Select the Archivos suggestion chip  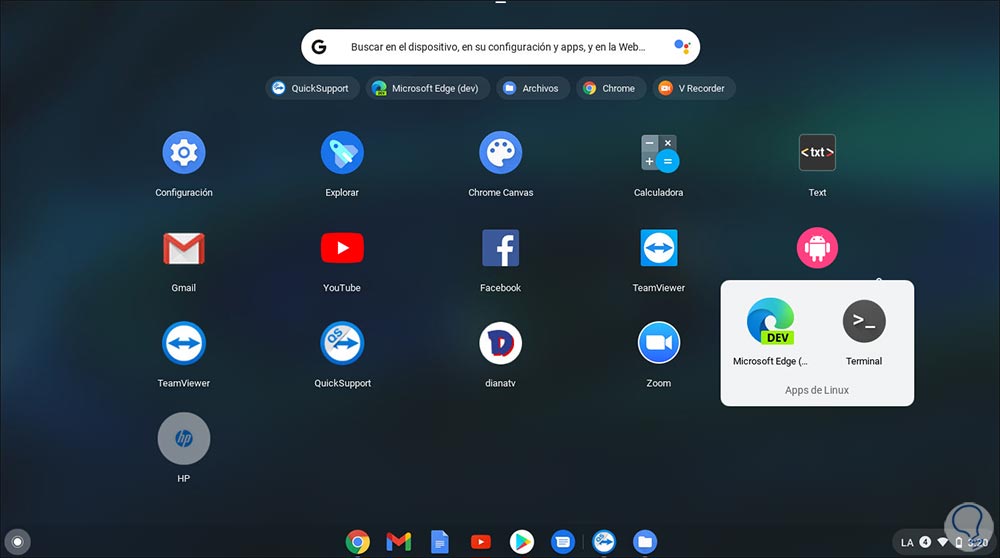tap(533, 88)
